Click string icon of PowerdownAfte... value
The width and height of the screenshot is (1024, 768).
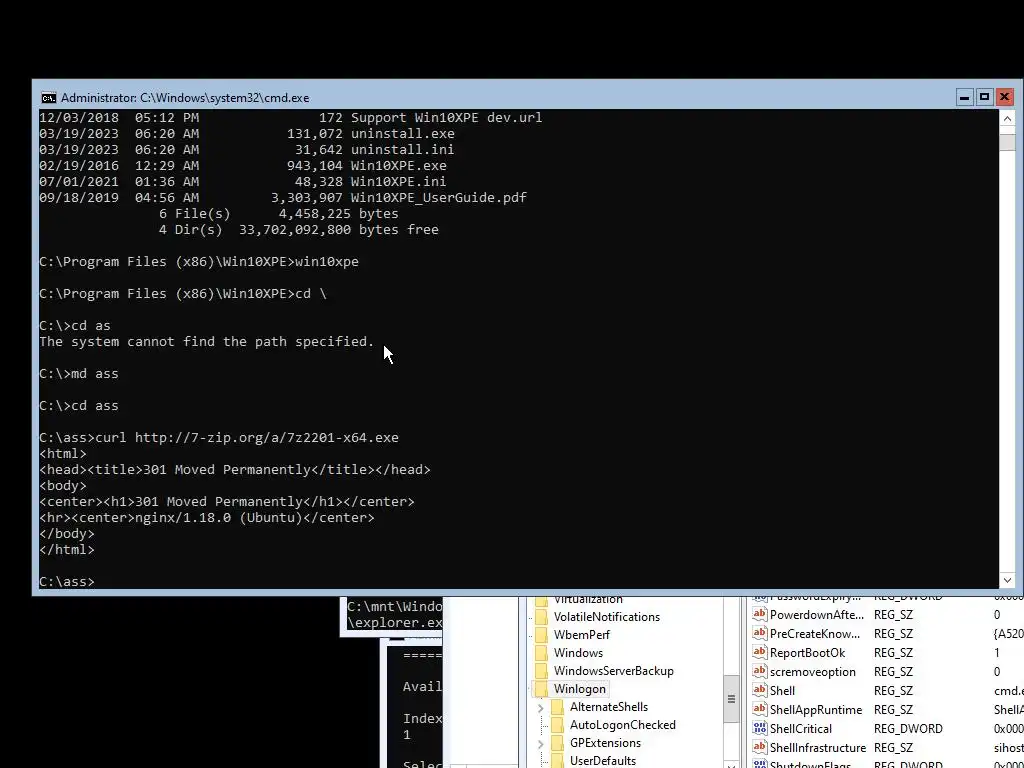(759, 615)
